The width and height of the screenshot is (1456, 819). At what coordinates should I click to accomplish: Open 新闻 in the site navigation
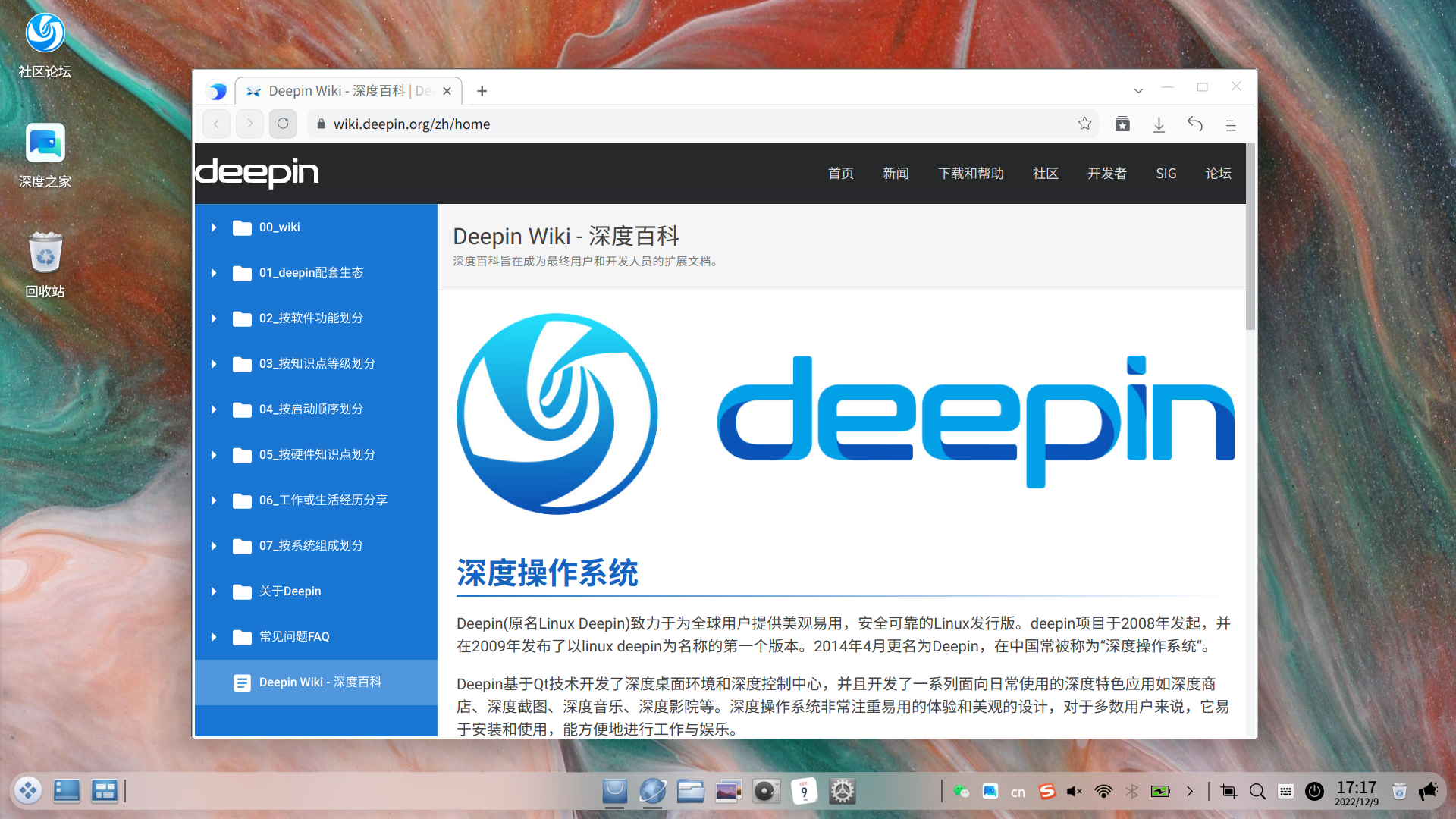896,174
